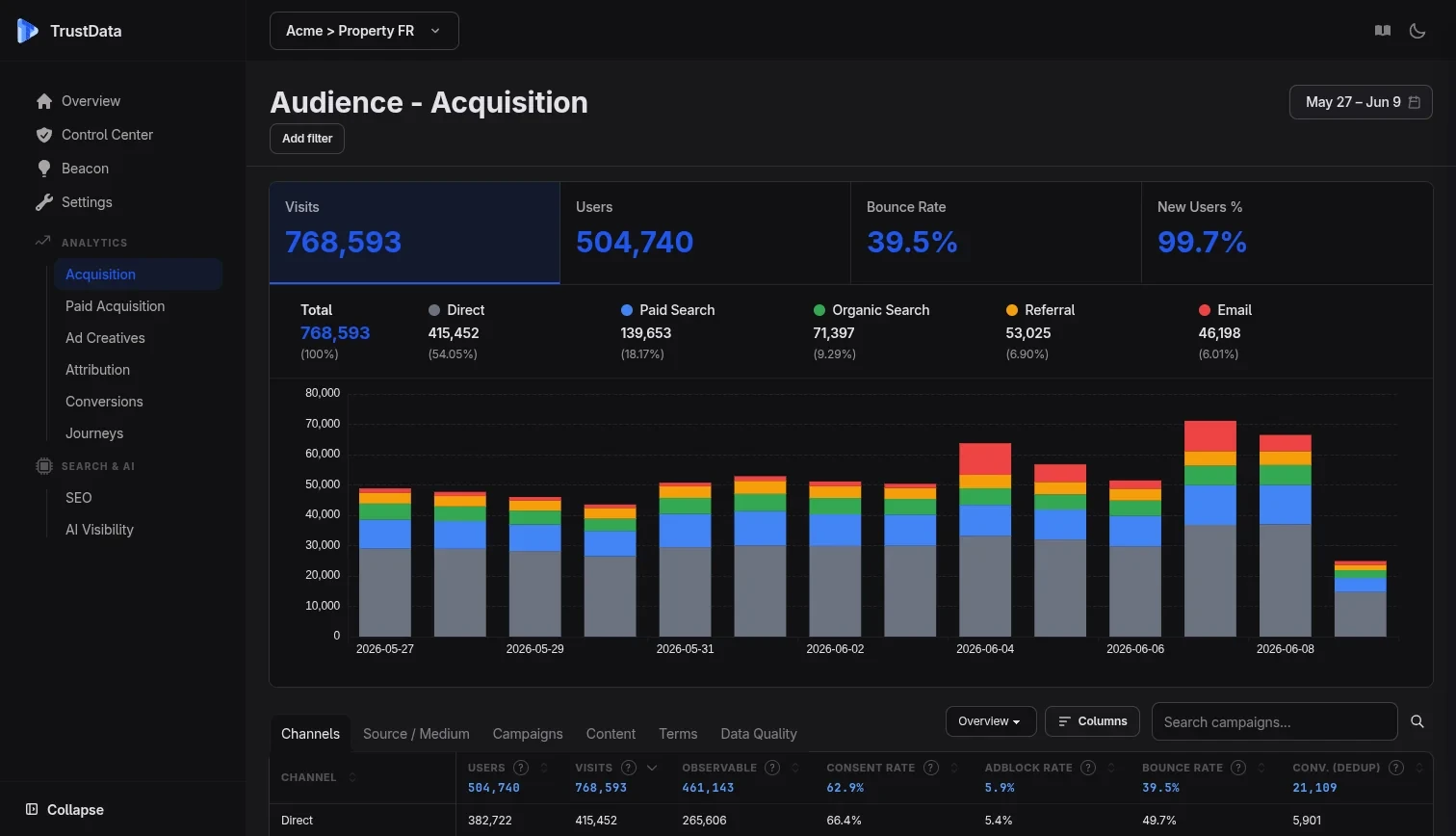Select the Visits metric card

click(x=415, y=233)
